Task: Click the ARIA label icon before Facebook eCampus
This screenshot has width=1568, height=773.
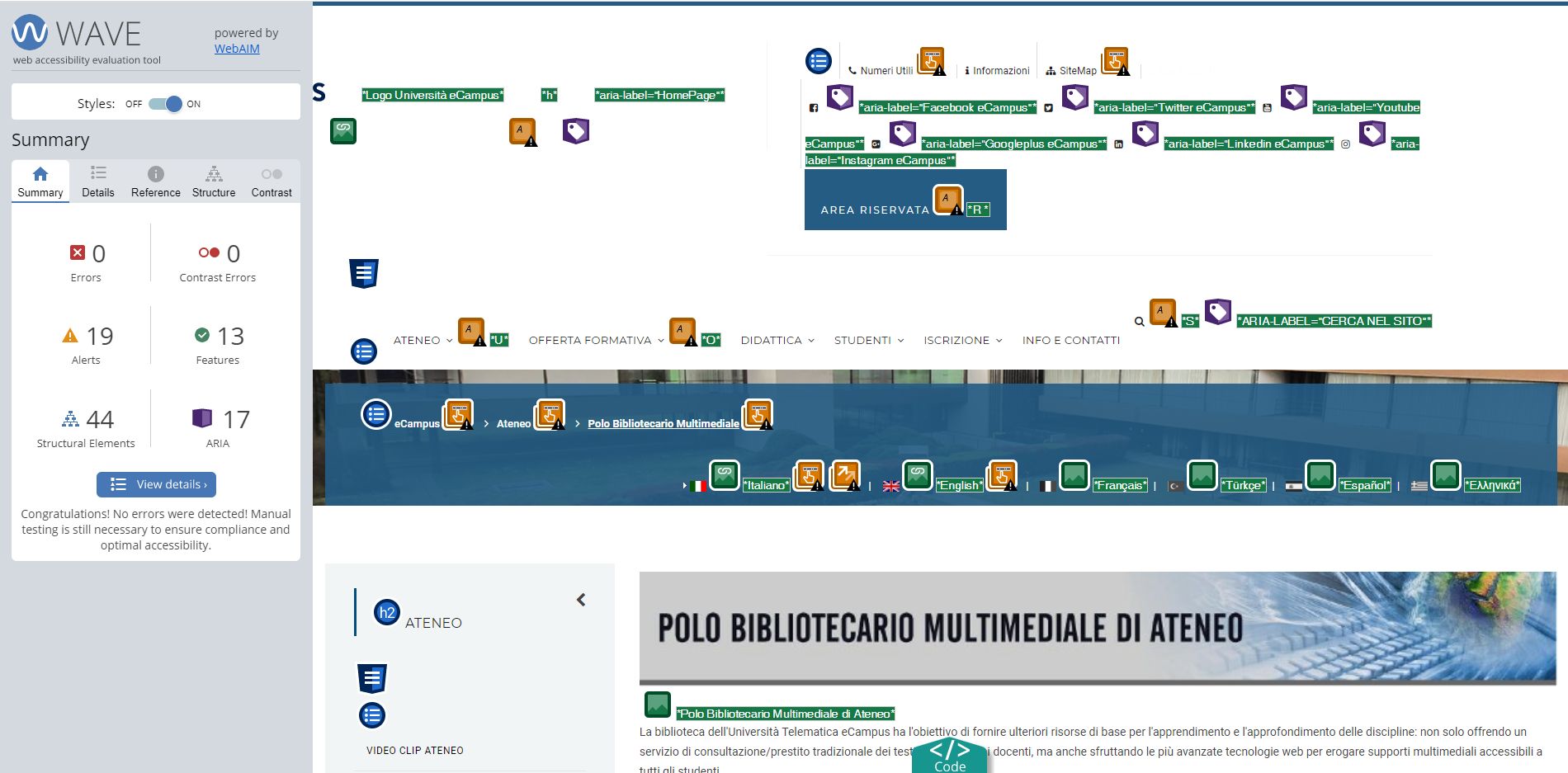Action: tap(840, 97)
